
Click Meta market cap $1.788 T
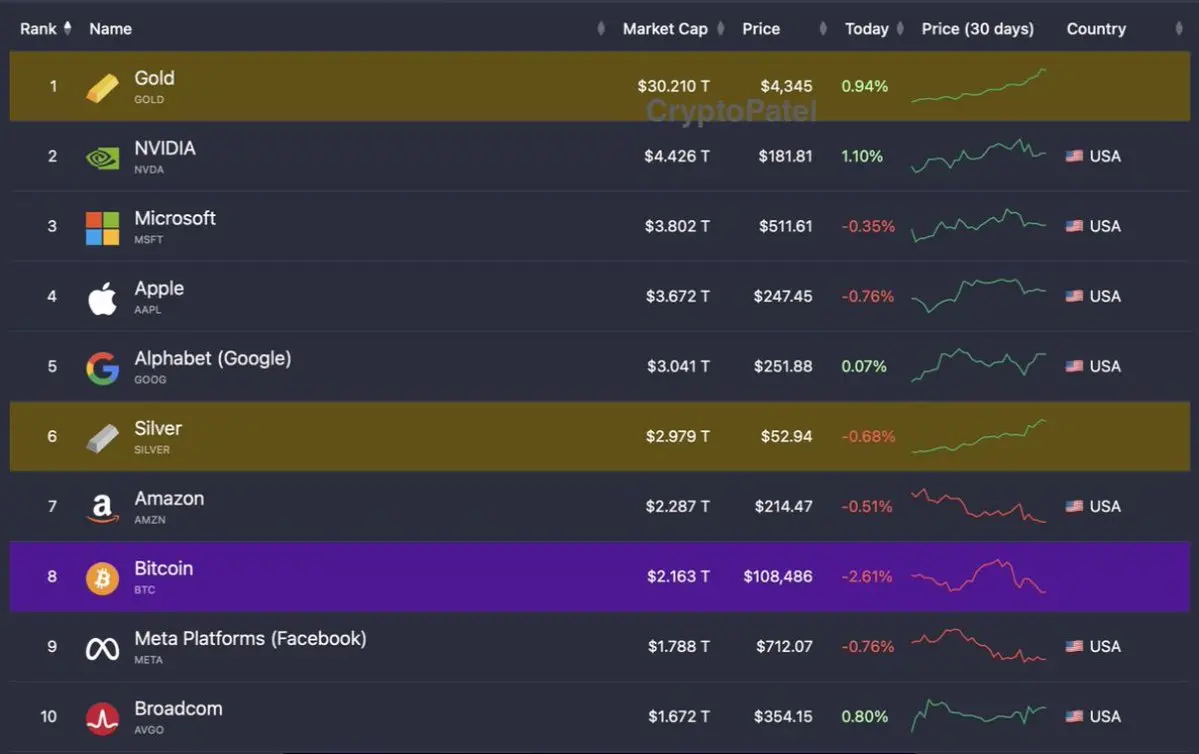679,647
